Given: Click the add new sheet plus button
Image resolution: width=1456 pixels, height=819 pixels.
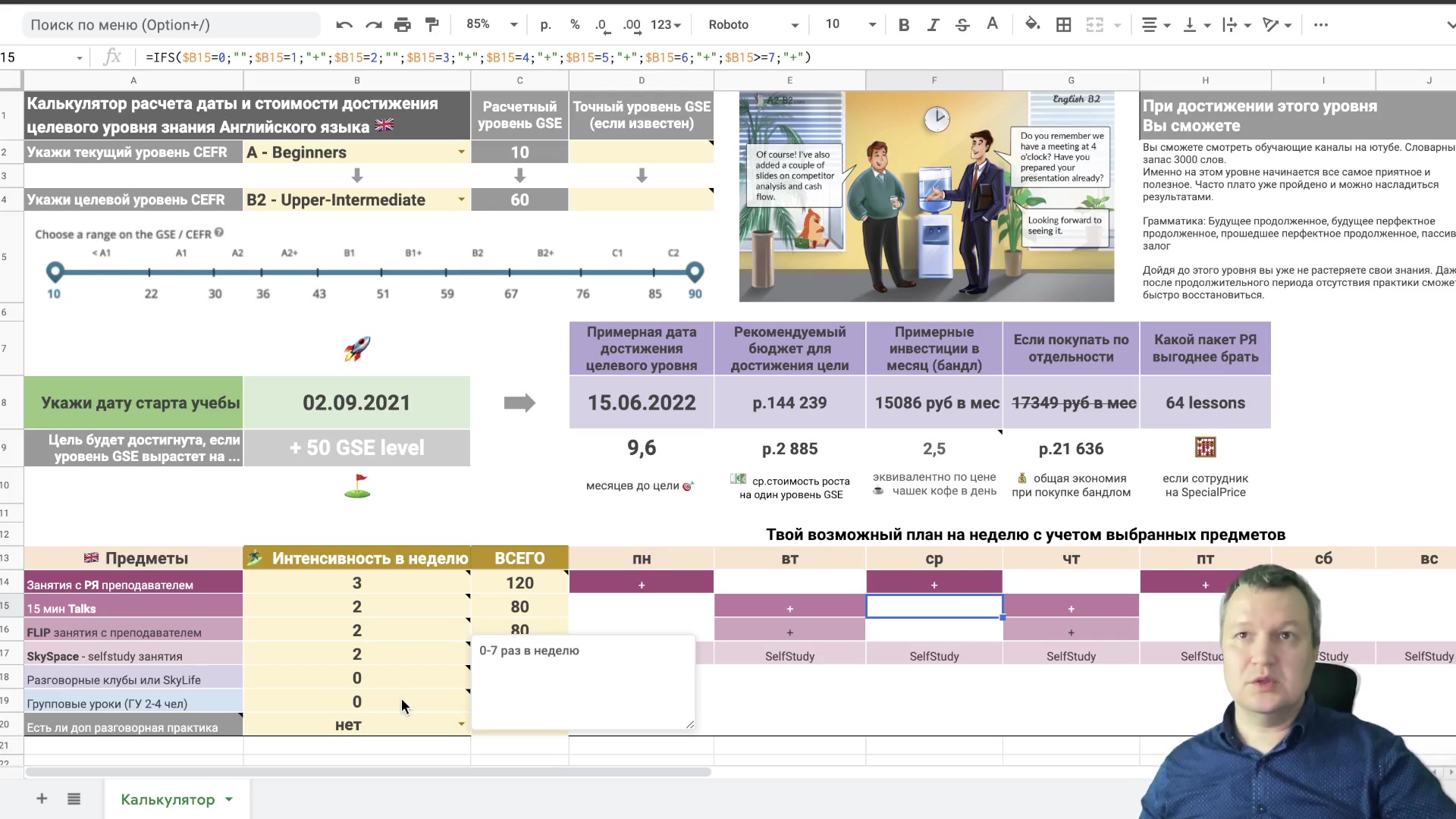Looking at the screenshot, I should coord(42,799).
